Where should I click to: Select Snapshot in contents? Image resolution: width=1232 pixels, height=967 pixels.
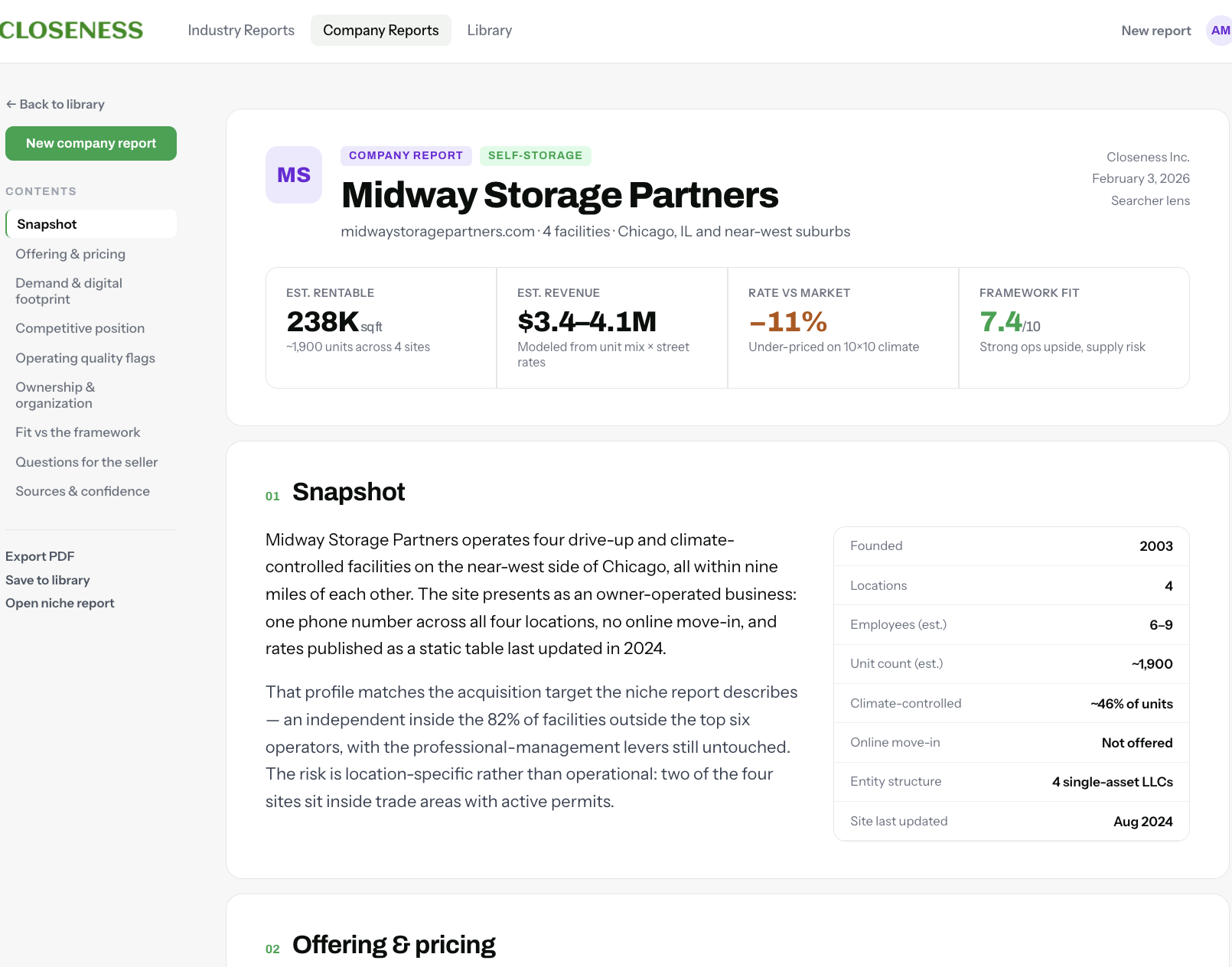[x=91, y=224]
